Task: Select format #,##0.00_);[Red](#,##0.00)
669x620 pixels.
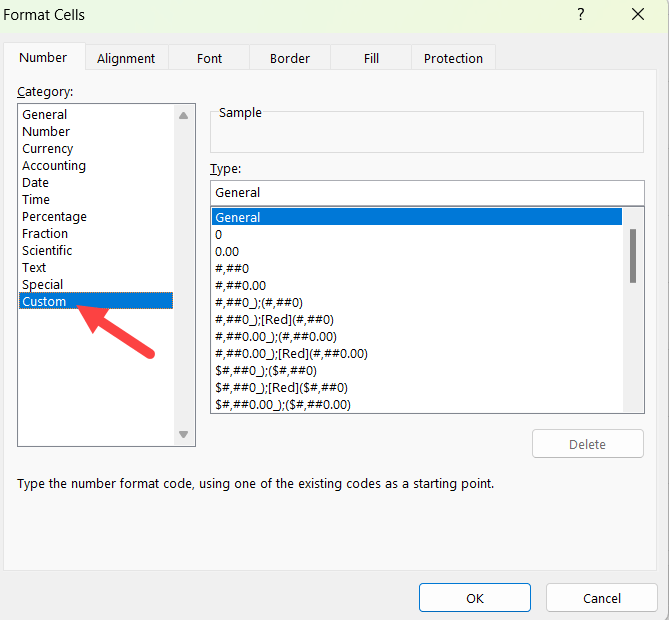Action: [417, 354]
